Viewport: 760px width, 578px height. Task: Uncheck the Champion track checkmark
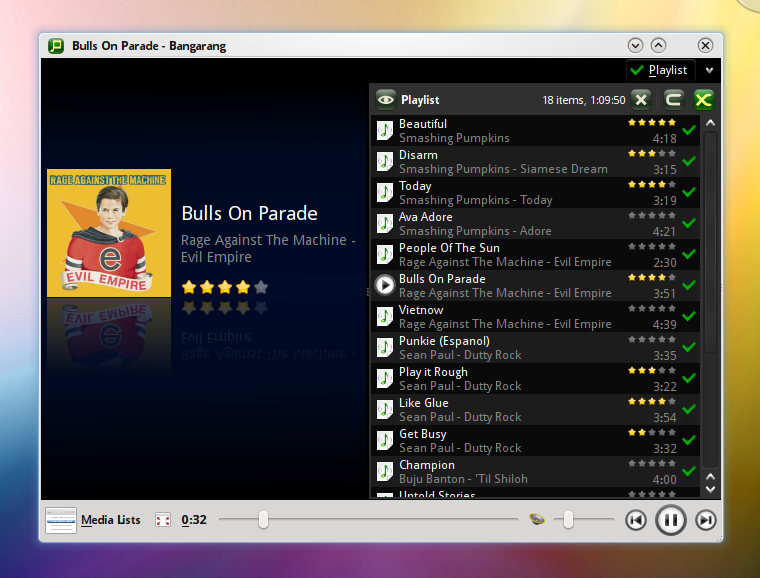[x=689, y=471]
